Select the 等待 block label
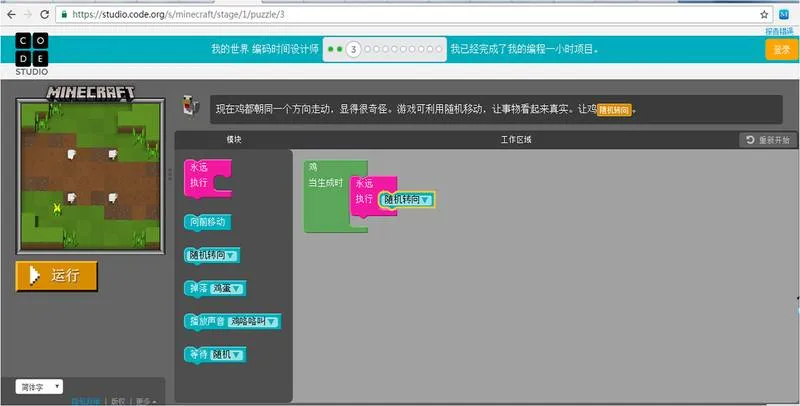Image resolution: width=800 pixels, height=406 pixels. pyautogui.click(x=198, y=355)
